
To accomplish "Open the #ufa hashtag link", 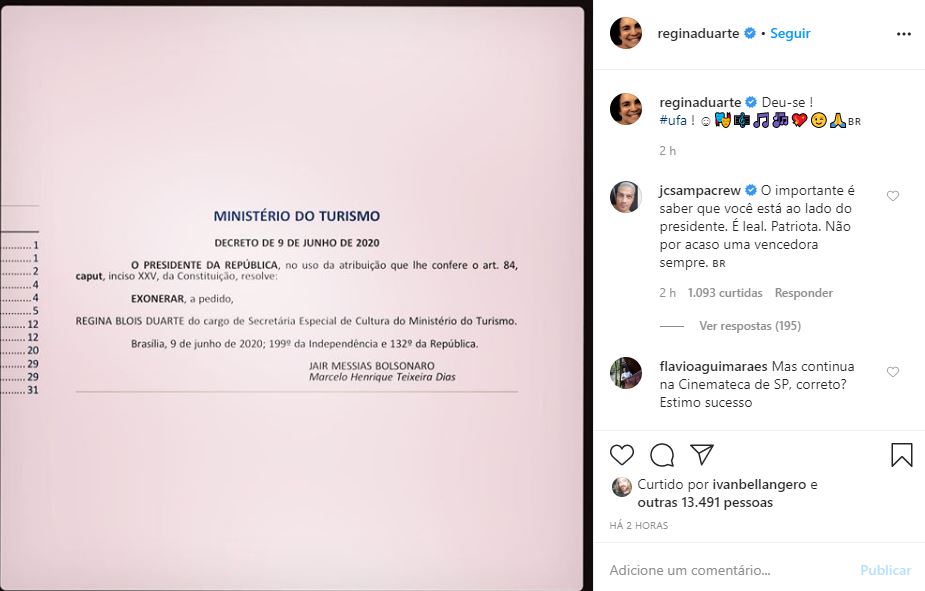I will [x=673, y=120].
